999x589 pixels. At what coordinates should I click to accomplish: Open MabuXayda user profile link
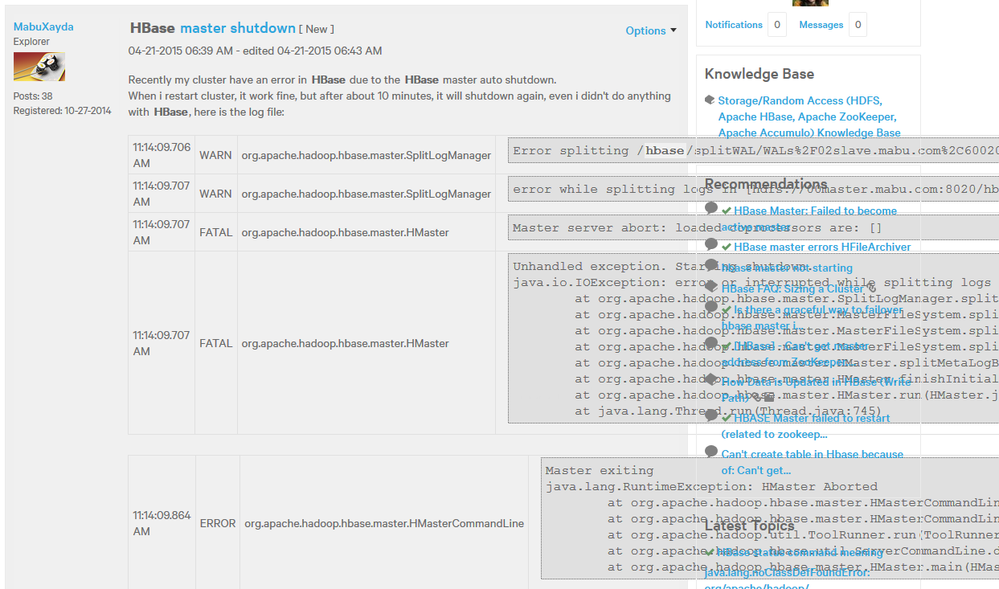43,27
